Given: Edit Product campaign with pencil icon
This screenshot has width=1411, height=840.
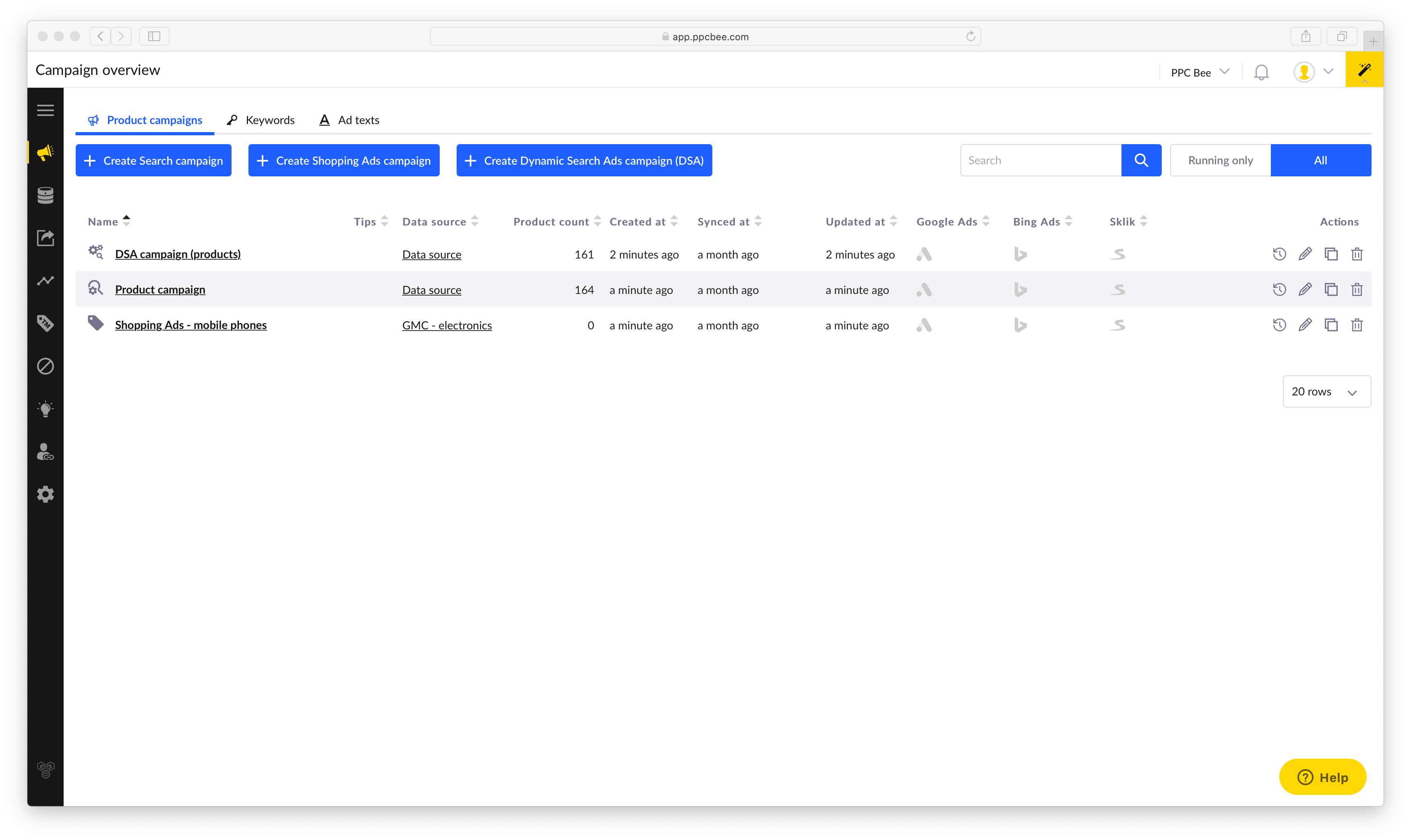Looking at the screenshot, I should pyautogui.click(x=1305, y=290).
